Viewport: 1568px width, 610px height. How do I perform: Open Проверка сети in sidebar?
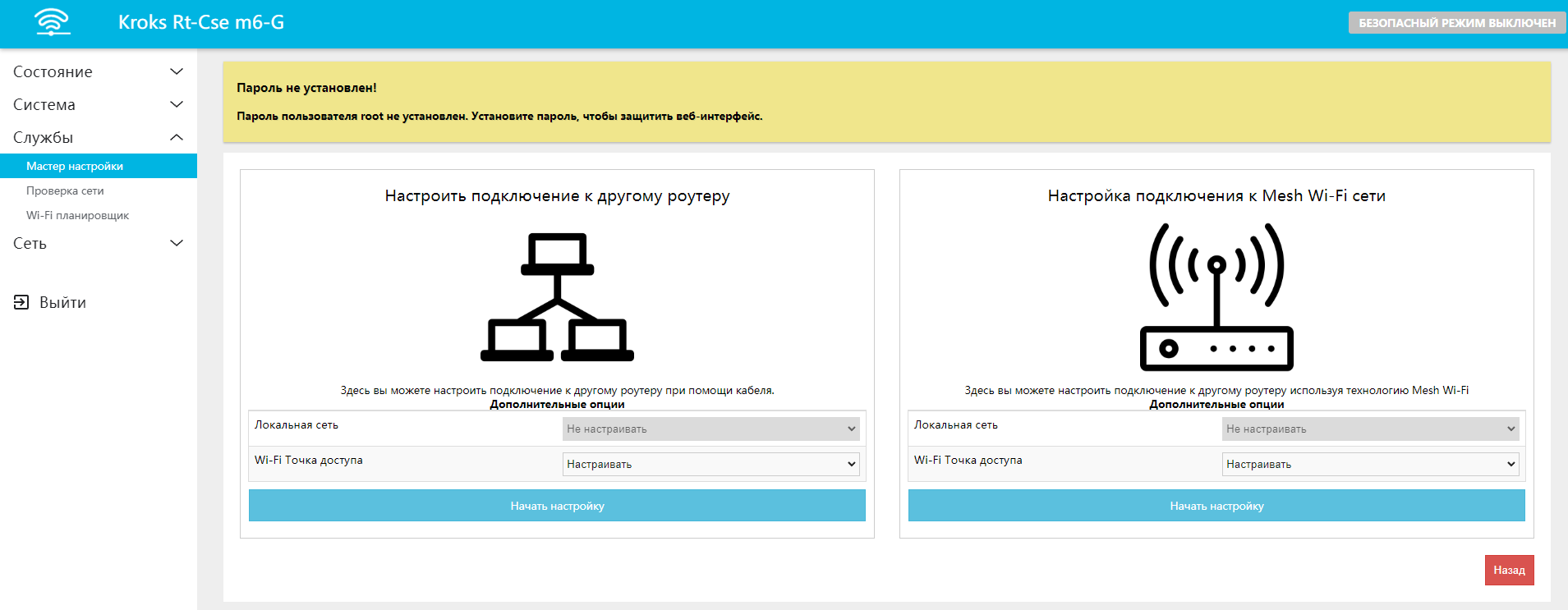[65, 190]
